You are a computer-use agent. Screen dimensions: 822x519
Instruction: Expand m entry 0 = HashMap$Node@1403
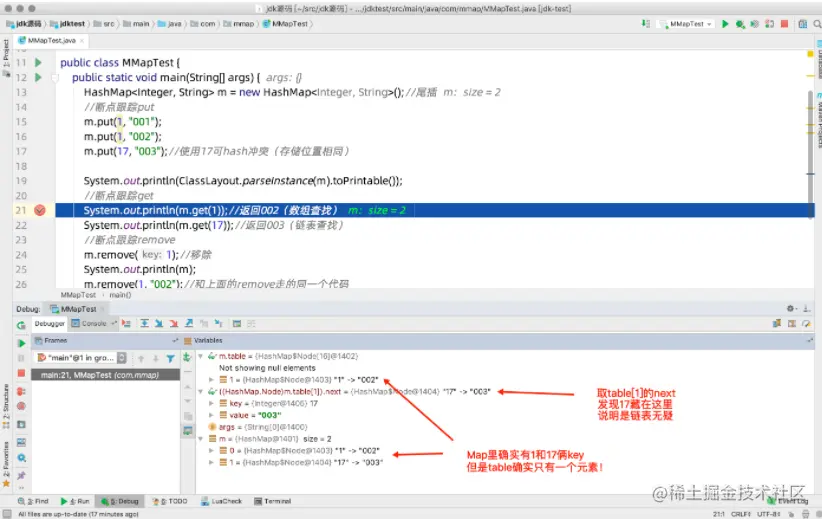click(x=211, y=451)
